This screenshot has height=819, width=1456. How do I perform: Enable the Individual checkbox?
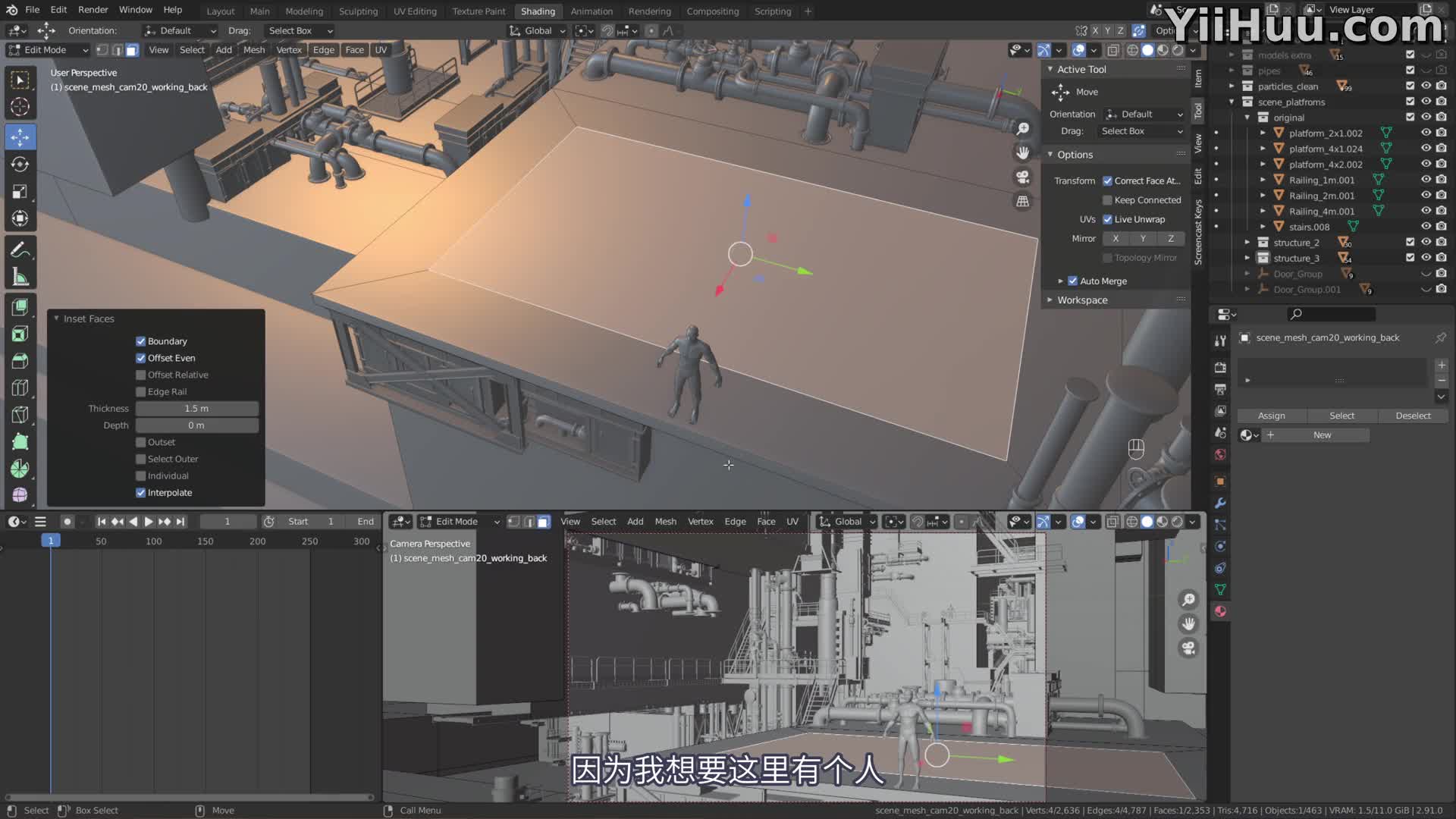click(x=140, y=475)
